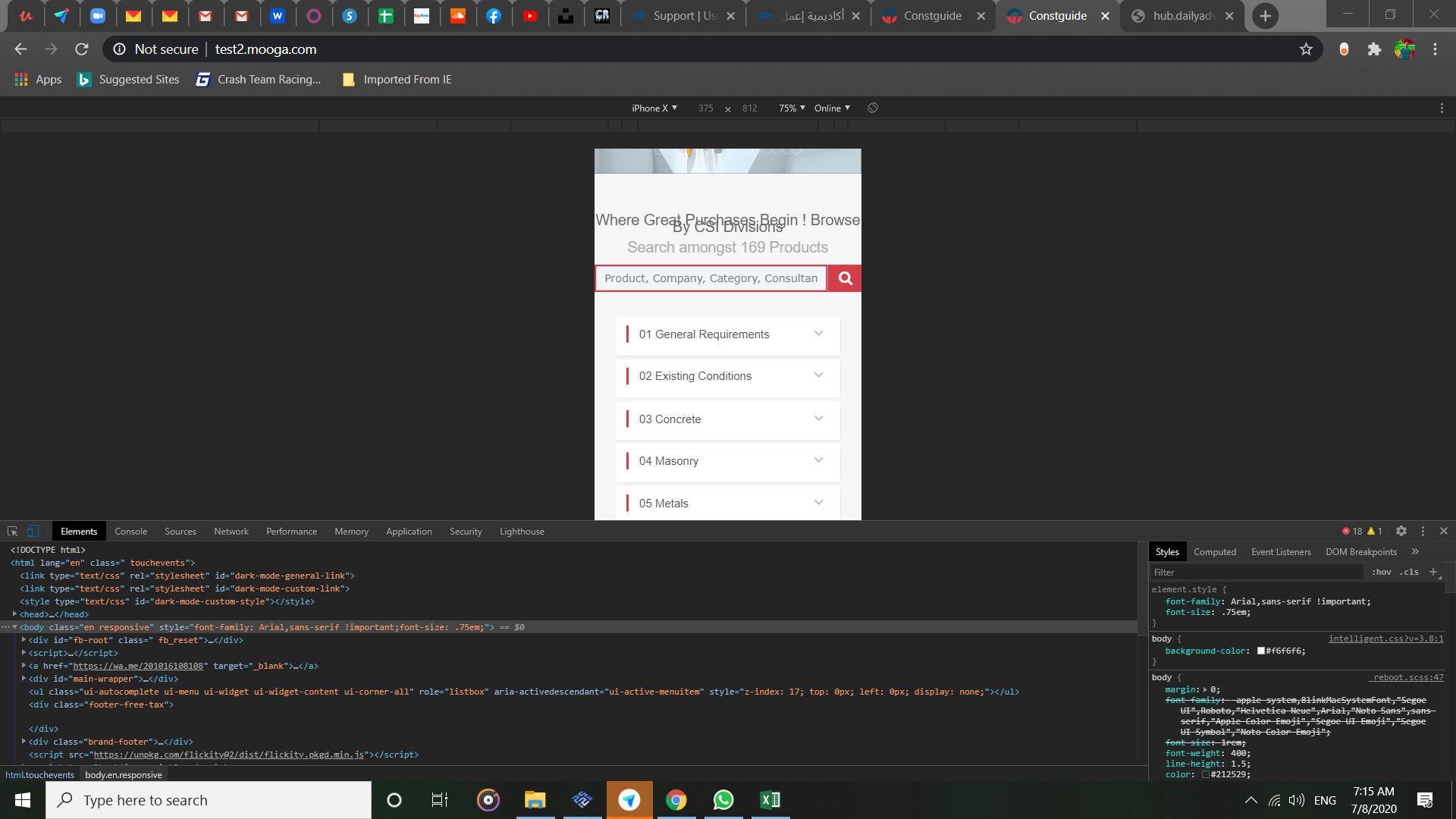Expand the main-wrapper div node
The height and width of the screenshot is (819, 1456).
tap(24, 678)
